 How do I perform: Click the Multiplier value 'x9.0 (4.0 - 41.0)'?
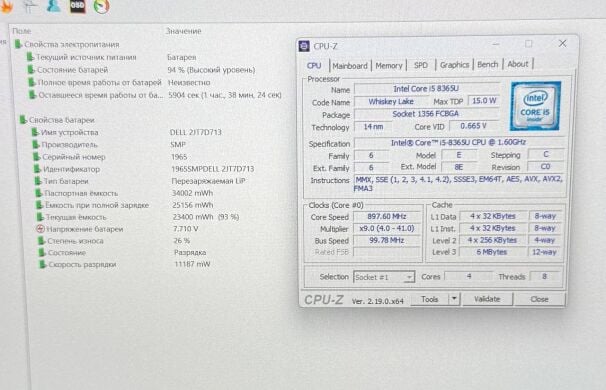pyautogui.click(x=387, y=228)
